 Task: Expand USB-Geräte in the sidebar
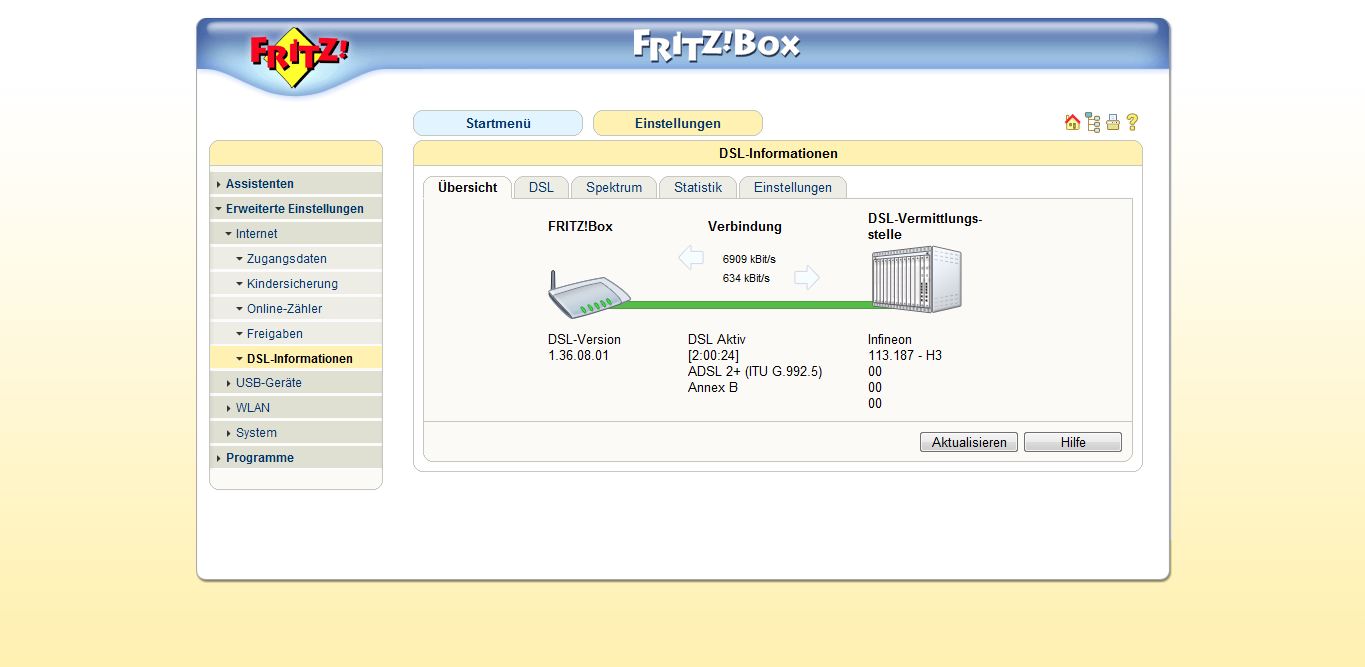296,383
